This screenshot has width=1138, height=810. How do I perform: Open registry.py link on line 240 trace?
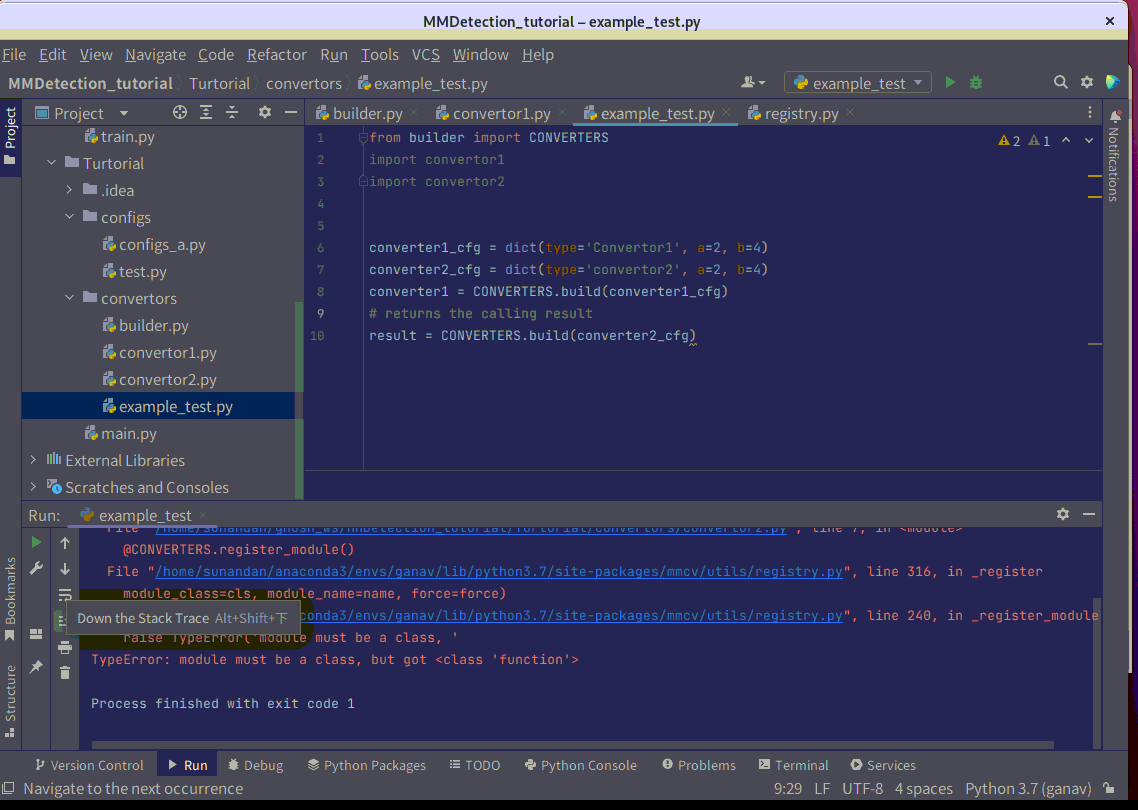[573, 615]
